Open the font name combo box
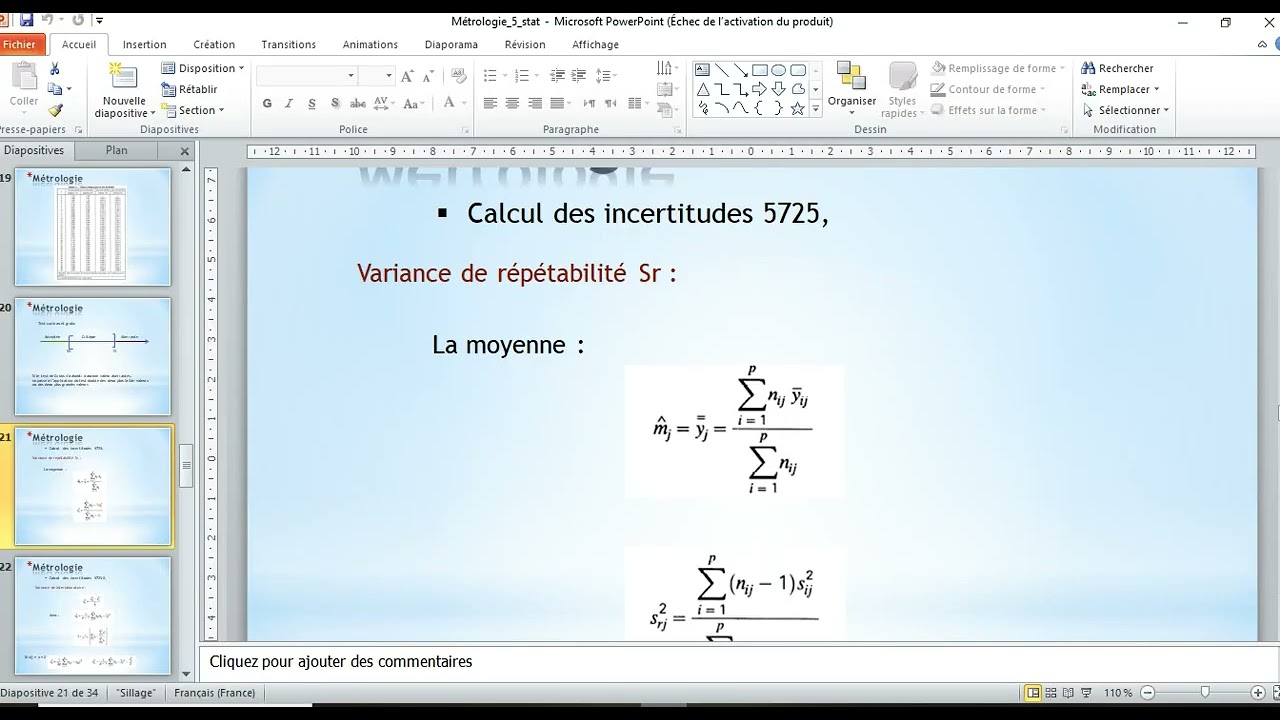This screenshot has height=720, width=1280. click(x=307, y=76)
